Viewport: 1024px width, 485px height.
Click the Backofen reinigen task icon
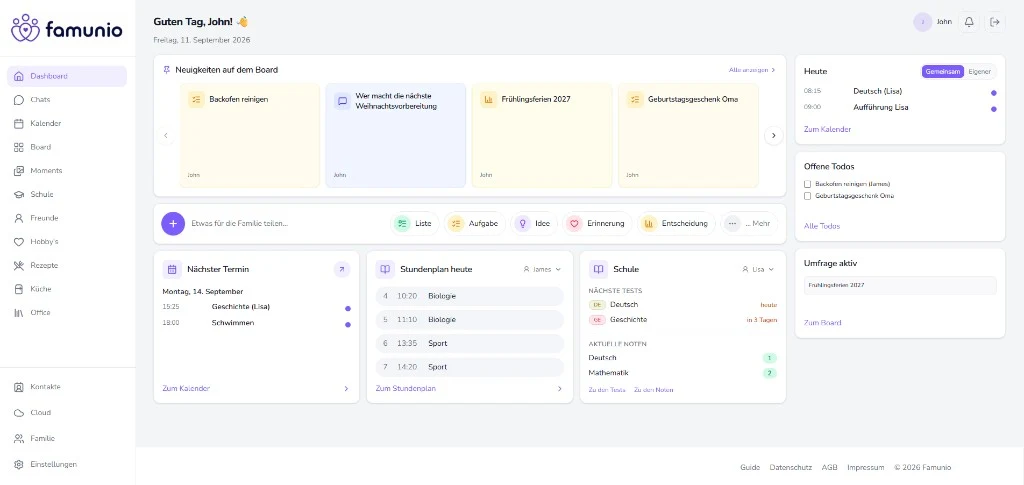196,99
